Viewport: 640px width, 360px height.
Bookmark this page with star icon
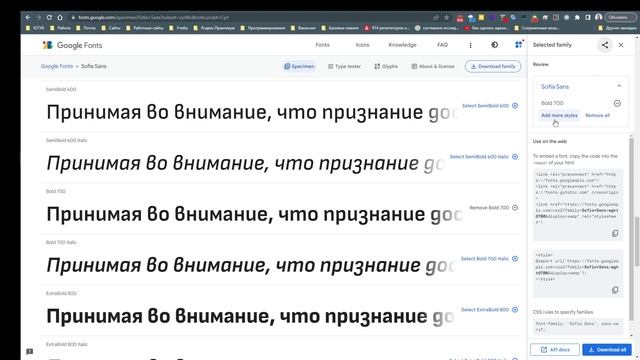coord(447,18)
